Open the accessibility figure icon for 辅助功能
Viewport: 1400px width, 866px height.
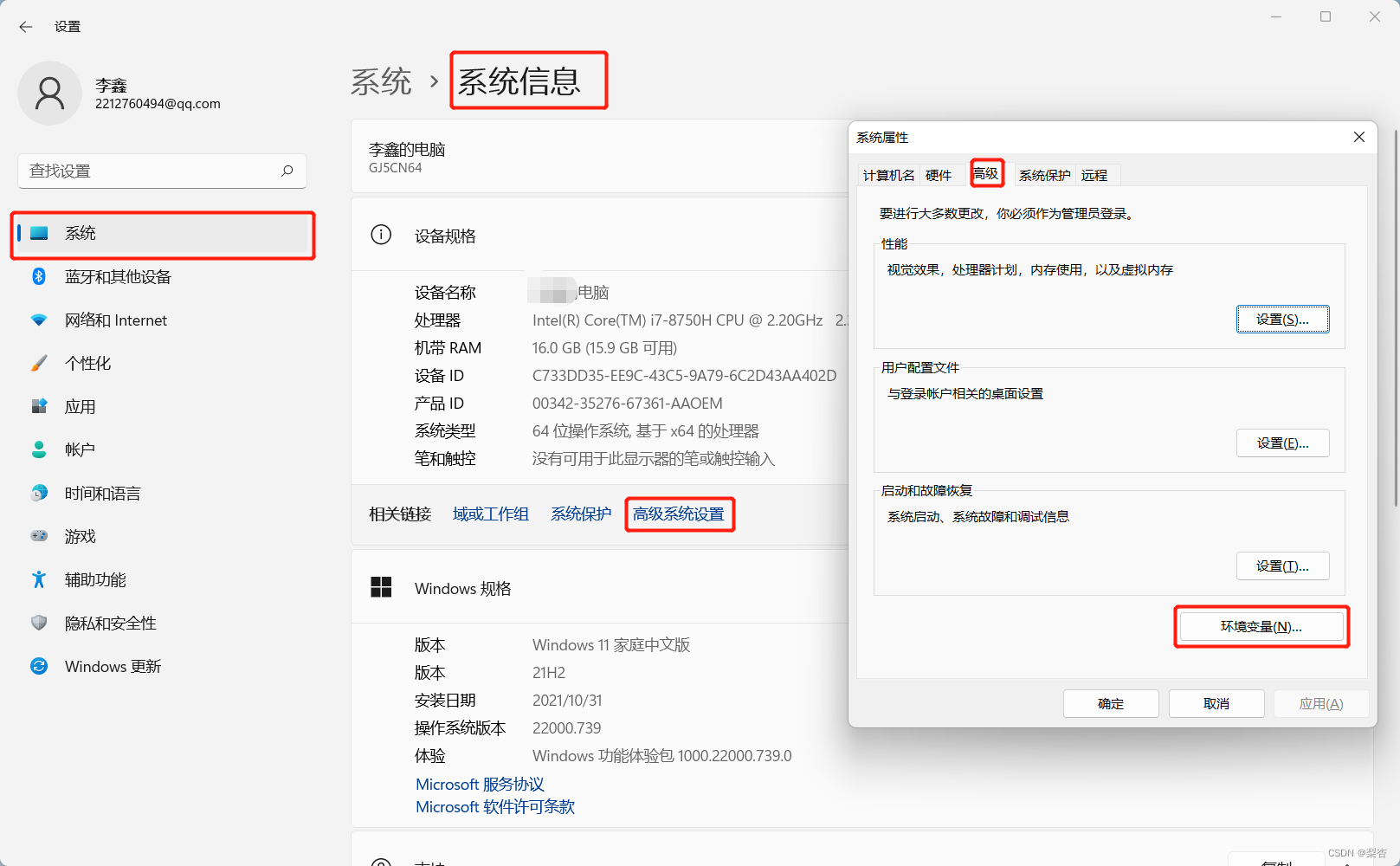[x=39, y=579]
